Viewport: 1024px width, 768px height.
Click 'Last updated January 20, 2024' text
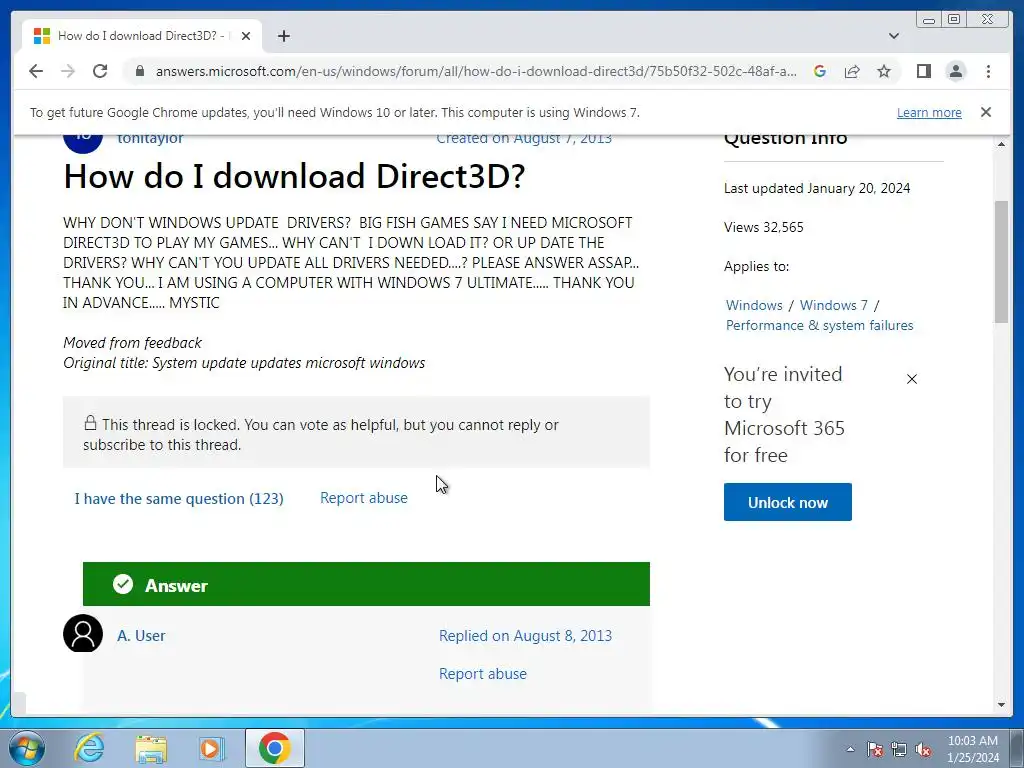point(817,188)
